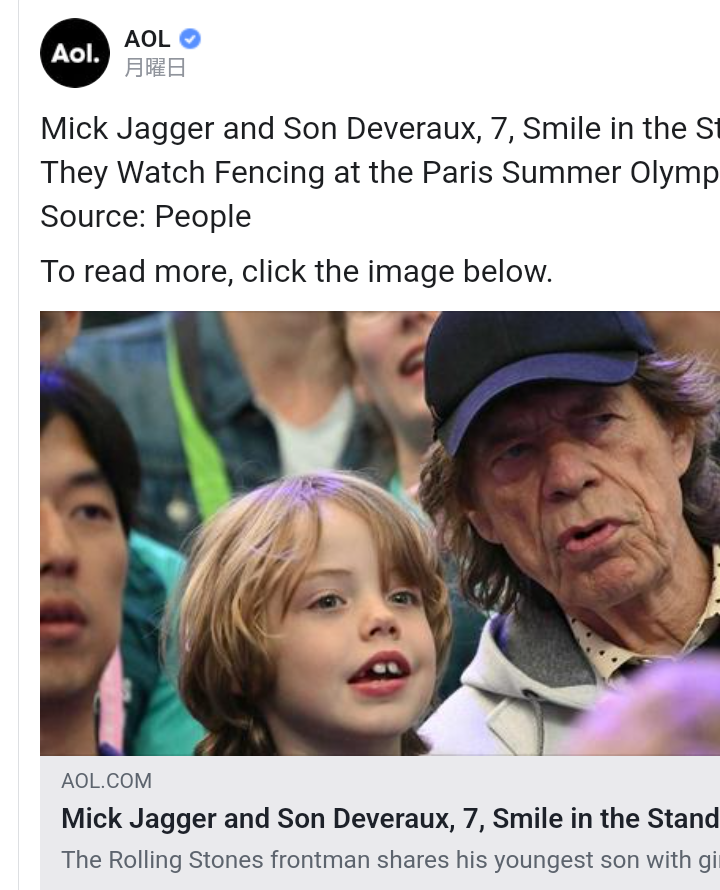Image resolution: width=720 pixels, height=890 pixels.
Task: Click the "They Watch Fencing" post text line
Action: pos(380,172)
